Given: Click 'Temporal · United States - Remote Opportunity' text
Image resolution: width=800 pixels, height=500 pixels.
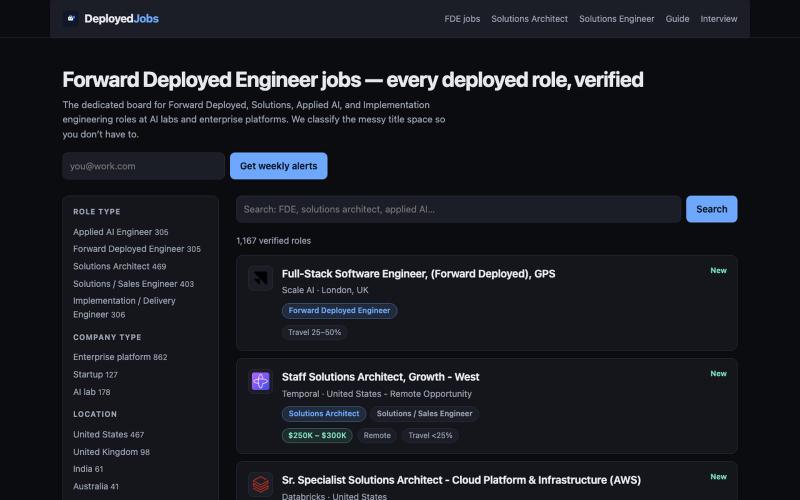Looking at the screenshot, I should point(377,394).
